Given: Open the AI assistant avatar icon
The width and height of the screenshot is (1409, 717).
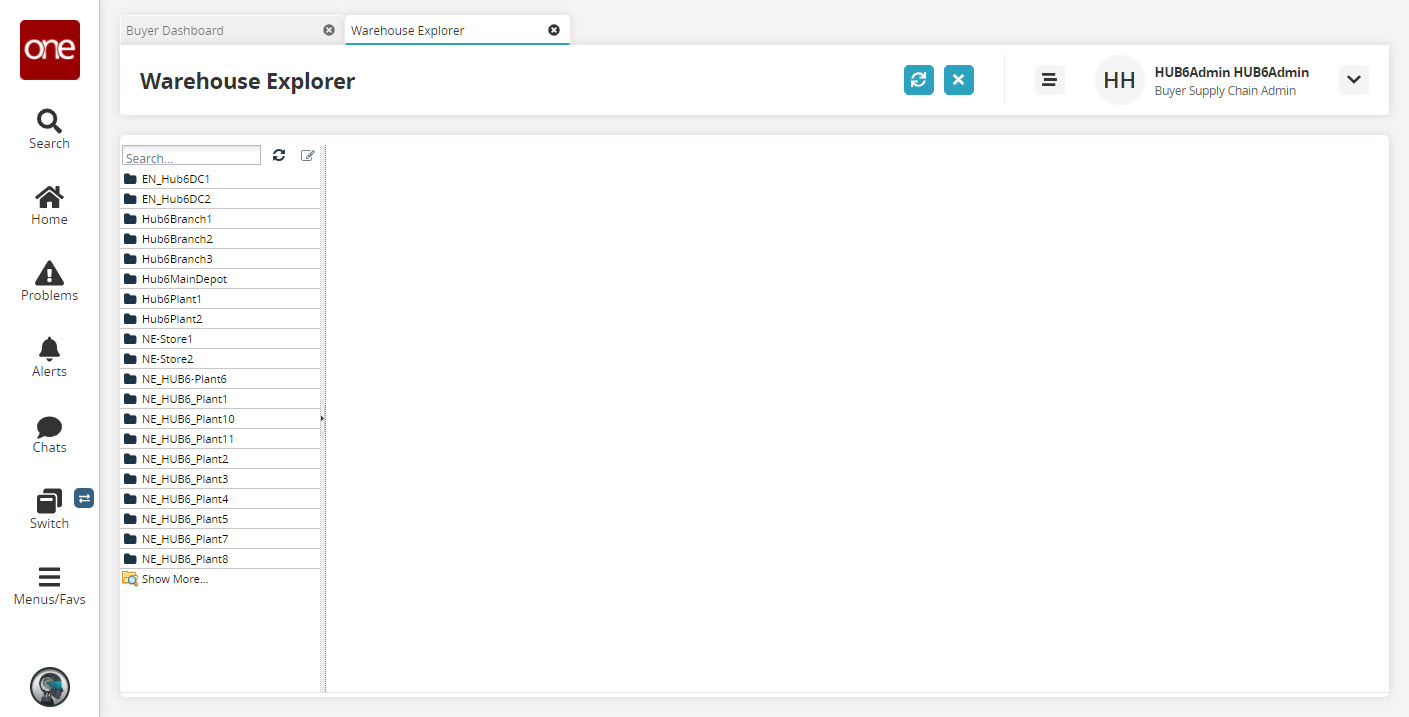Looking at the screenshot, I should pos(50,687).
